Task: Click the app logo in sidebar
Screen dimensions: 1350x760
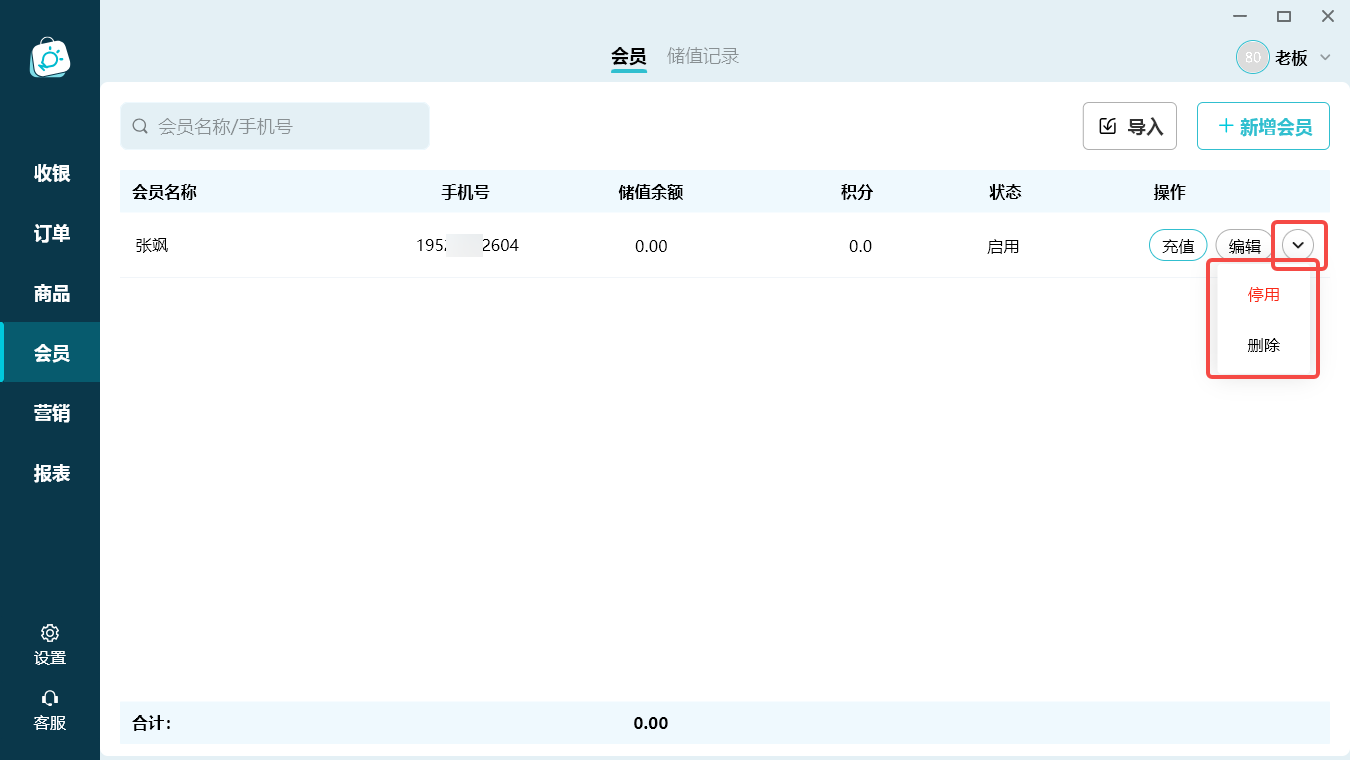Action: coord(50,58)
